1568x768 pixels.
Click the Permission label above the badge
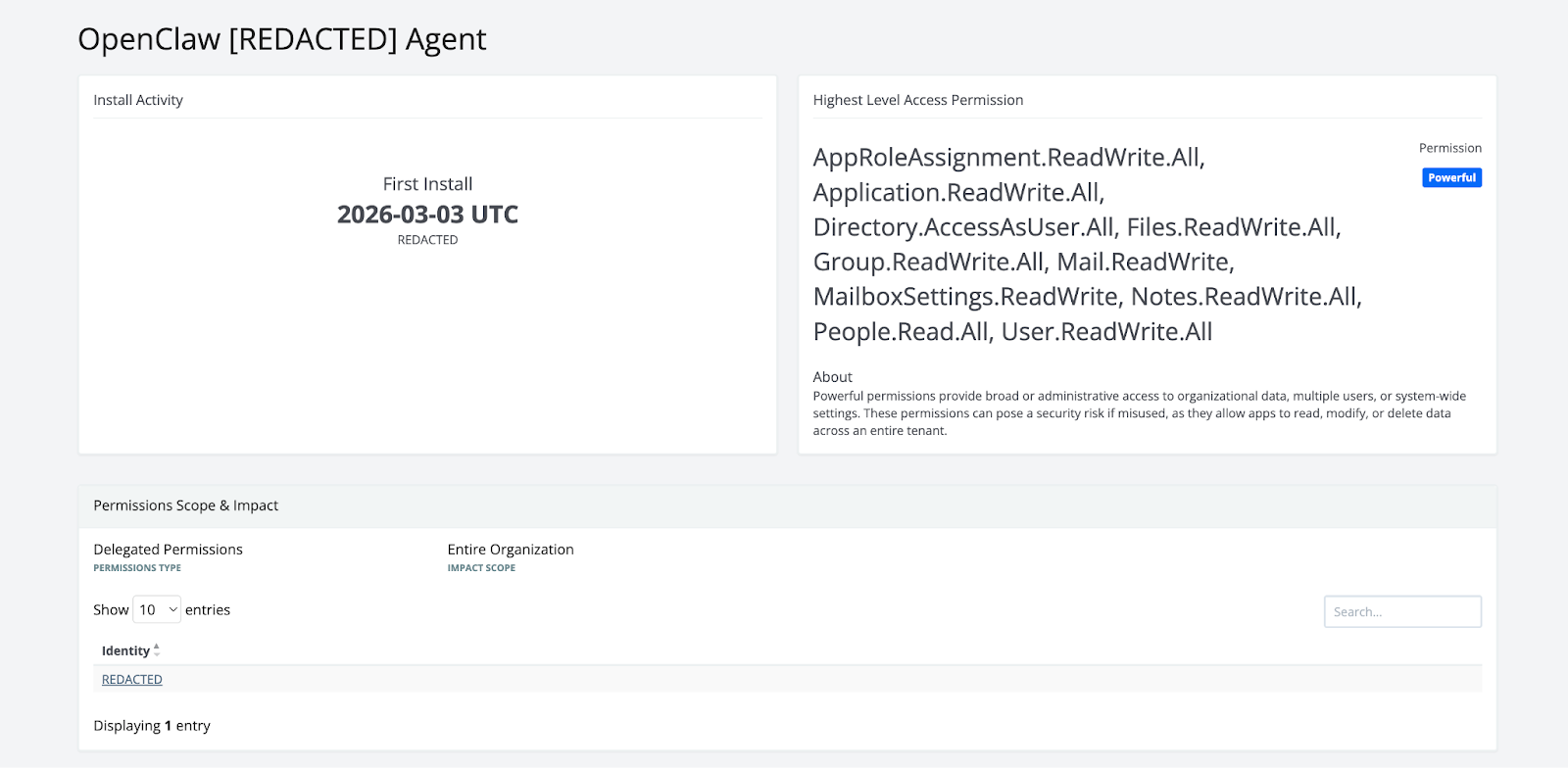[x=1449, y=148]
